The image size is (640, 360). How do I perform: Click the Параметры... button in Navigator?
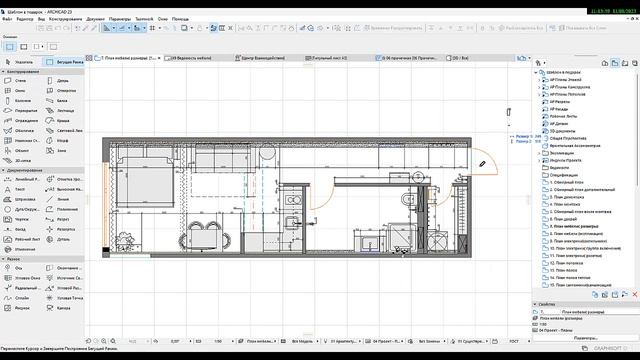point(585,338)
